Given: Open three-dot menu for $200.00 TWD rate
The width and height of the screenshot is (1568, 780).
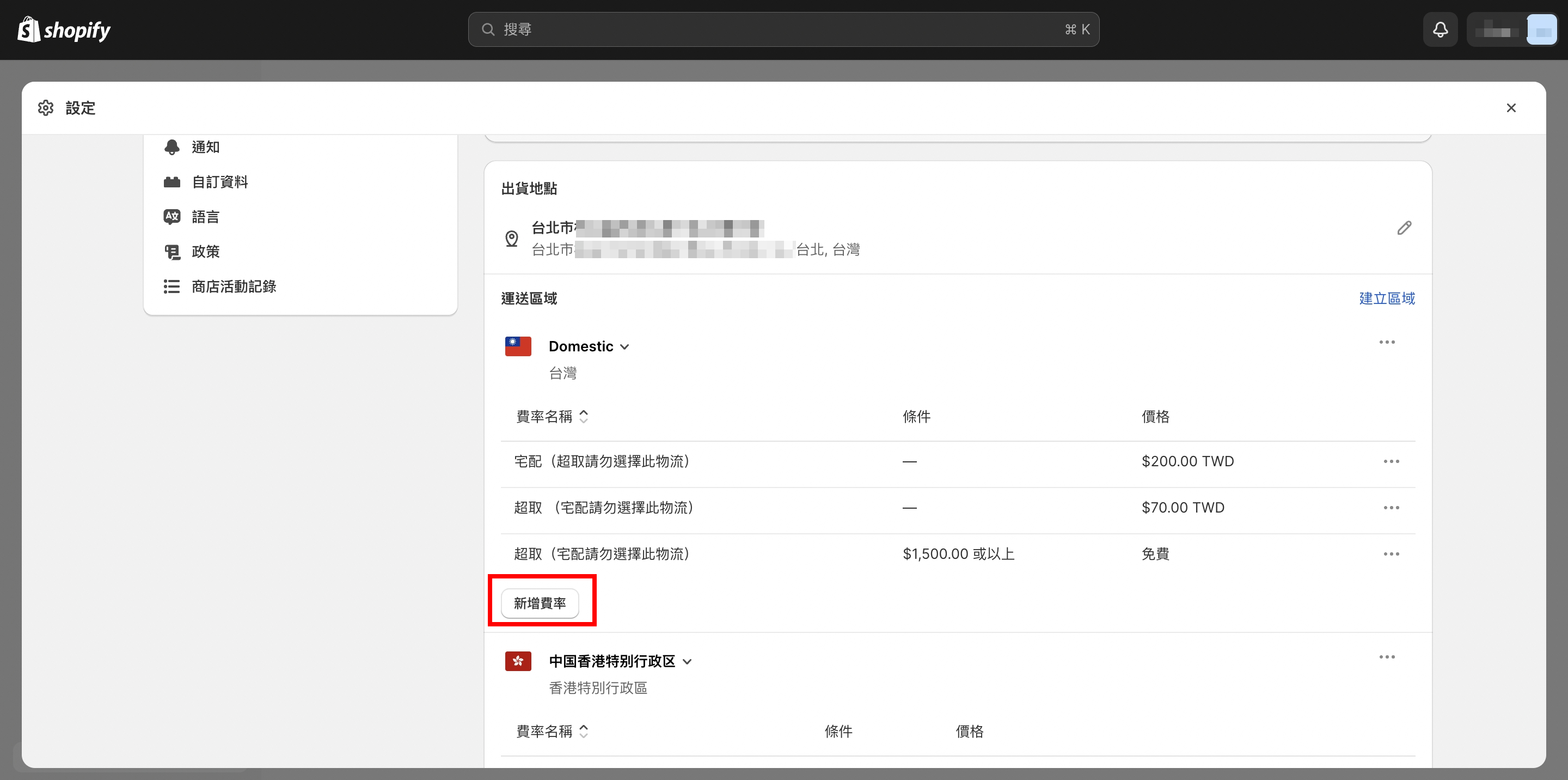Looking at the screenshot, I should pos(1391,461).
